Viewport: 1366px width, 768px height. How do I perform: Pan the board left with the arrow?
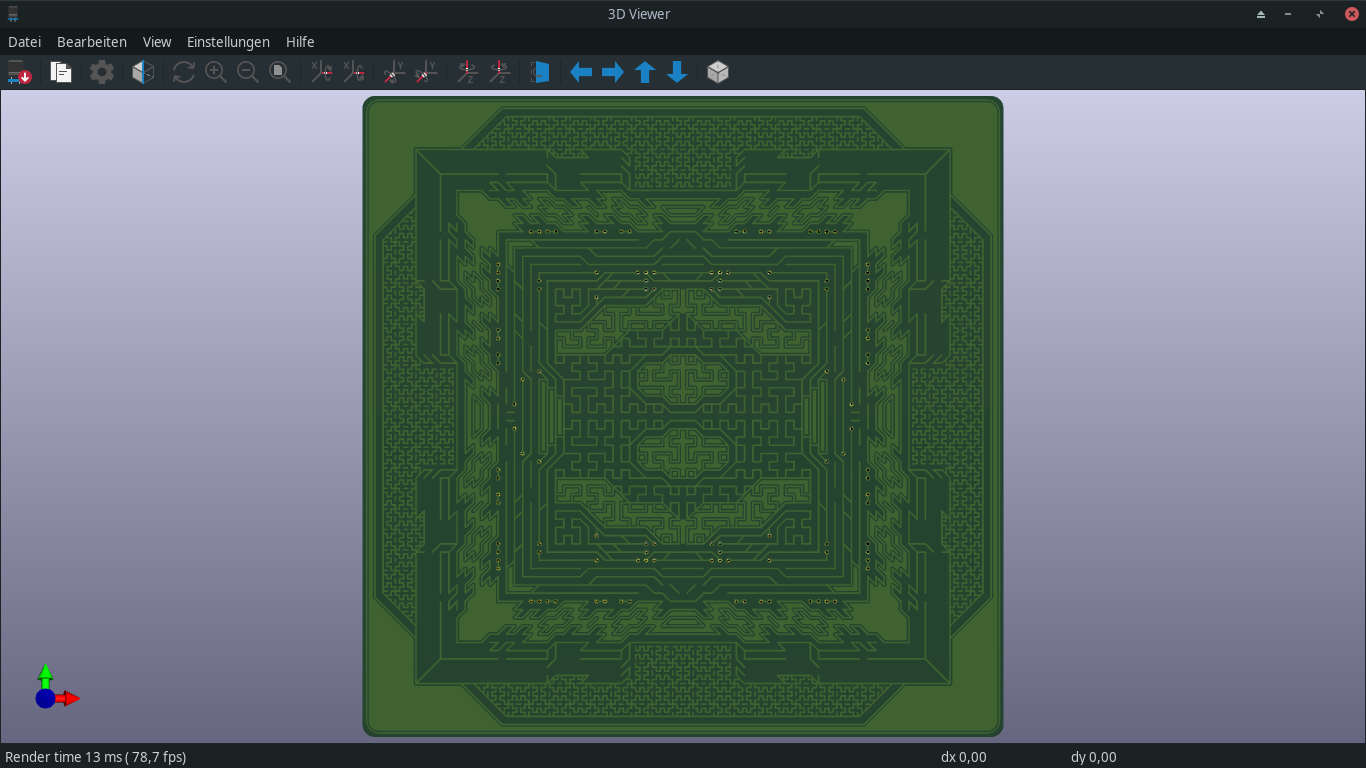click(581, 72)
